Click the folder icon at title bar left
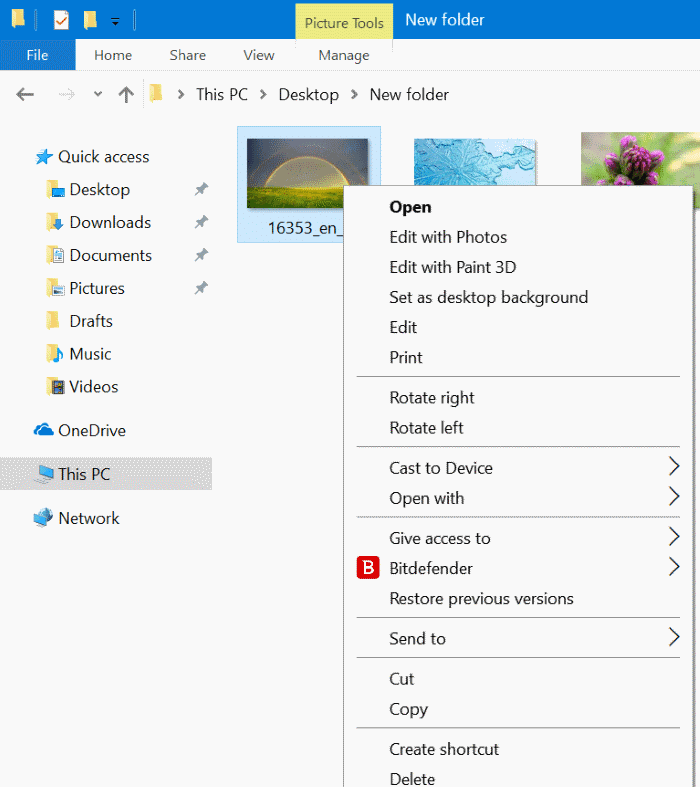700x787 pixels. pyautogui.click(x=18, y=18)
